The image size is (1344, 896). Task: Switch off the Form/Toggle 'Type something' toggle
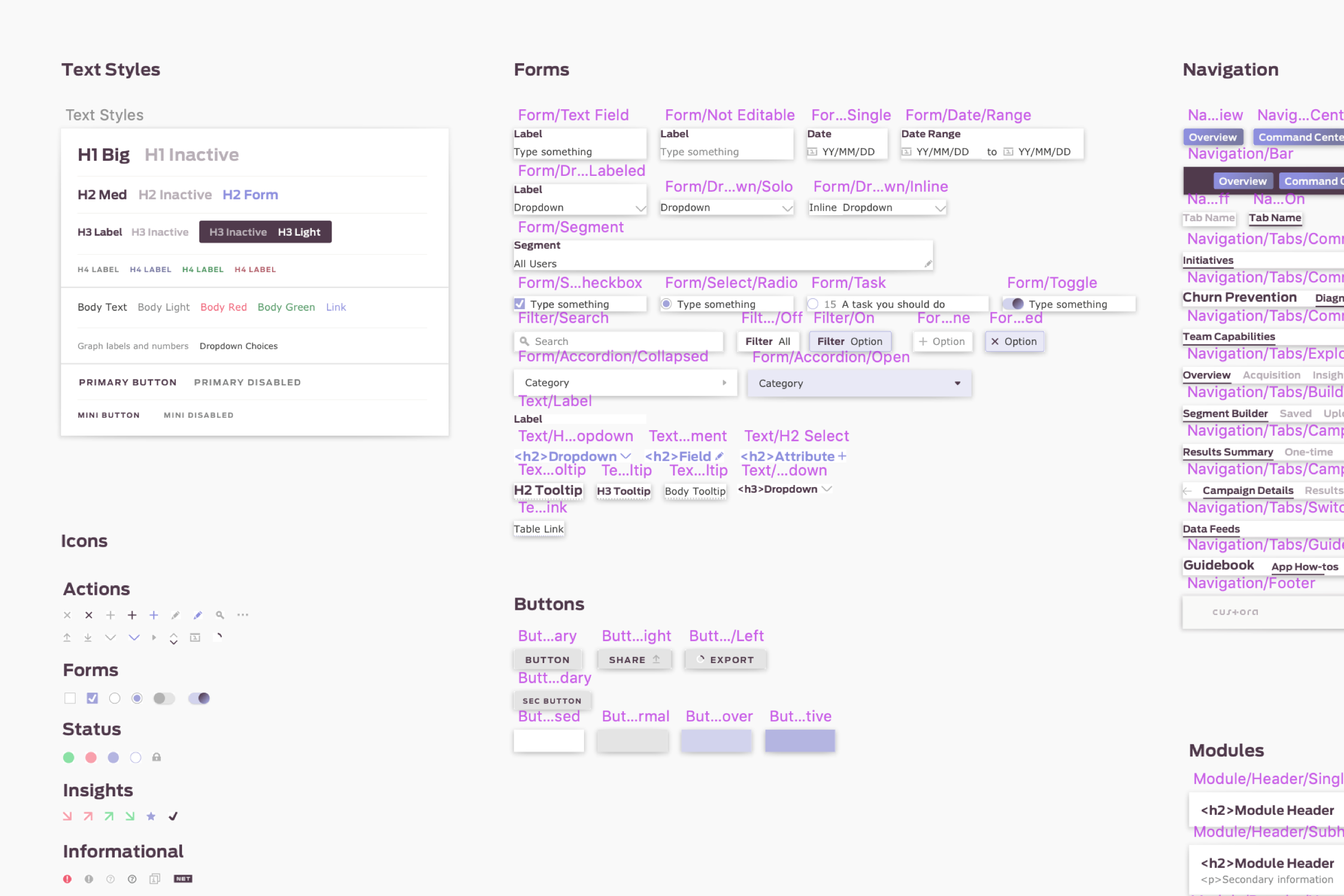point(1014,304)
